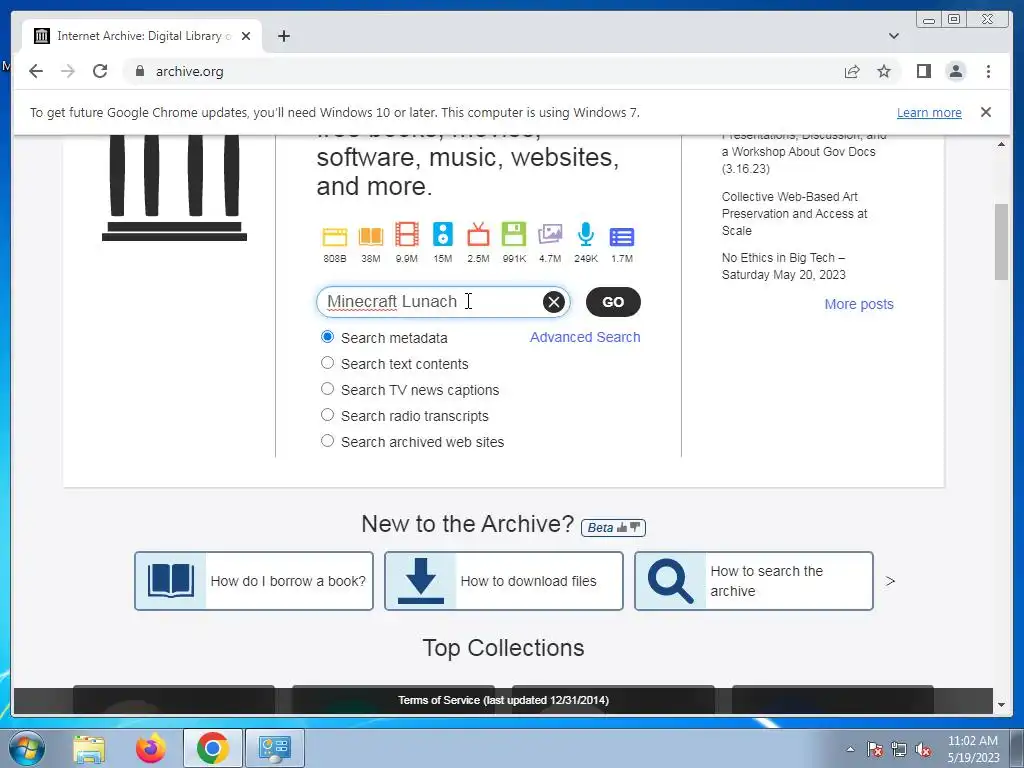Image resolution: width=1024 pixels, height=768 pixels.
Task: Open Windows Start menu orb
Action: coord(27,748)
